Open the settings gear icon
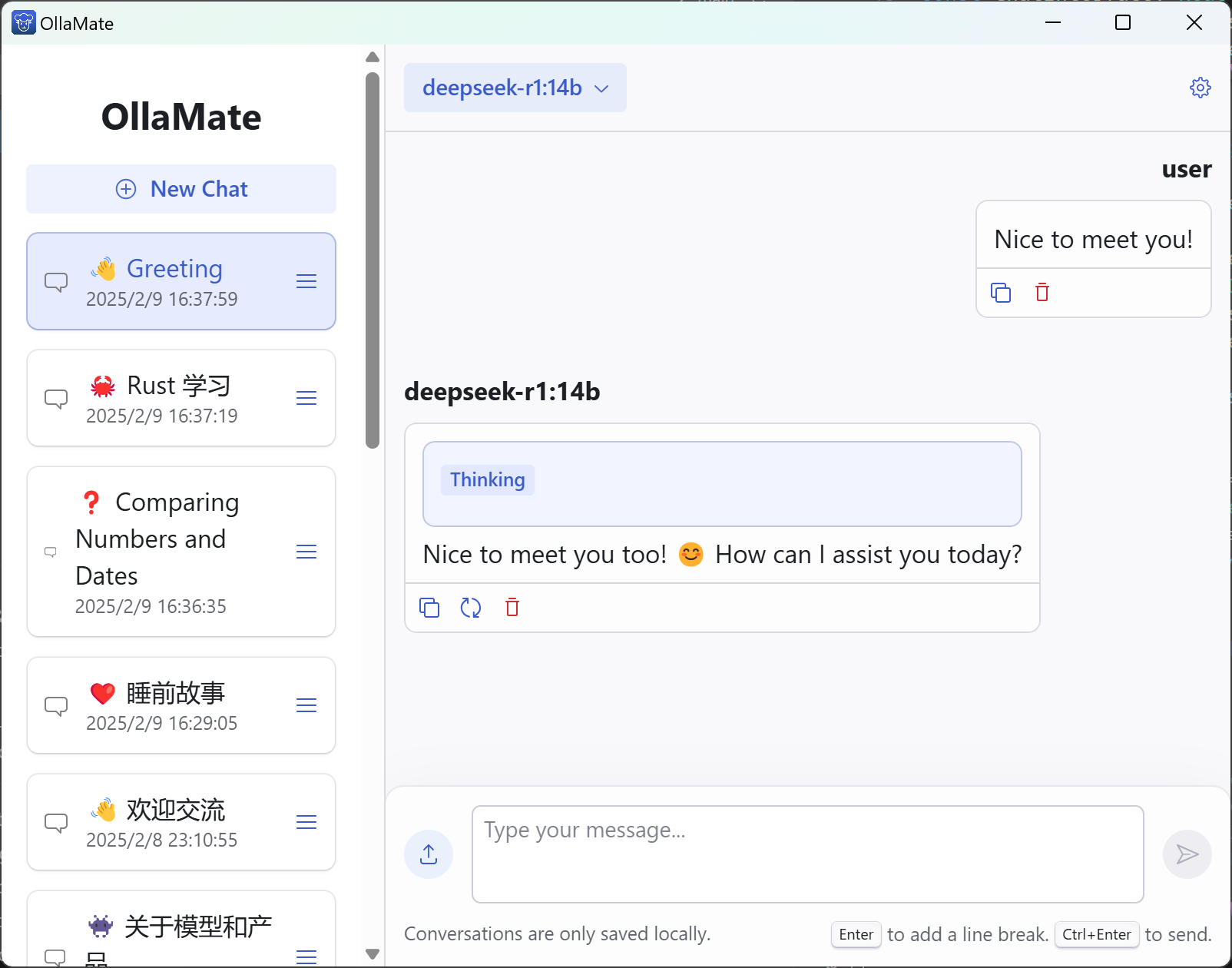Image resolution: width=1232 pixels, height=968 pixels. tap(1200, 88)
